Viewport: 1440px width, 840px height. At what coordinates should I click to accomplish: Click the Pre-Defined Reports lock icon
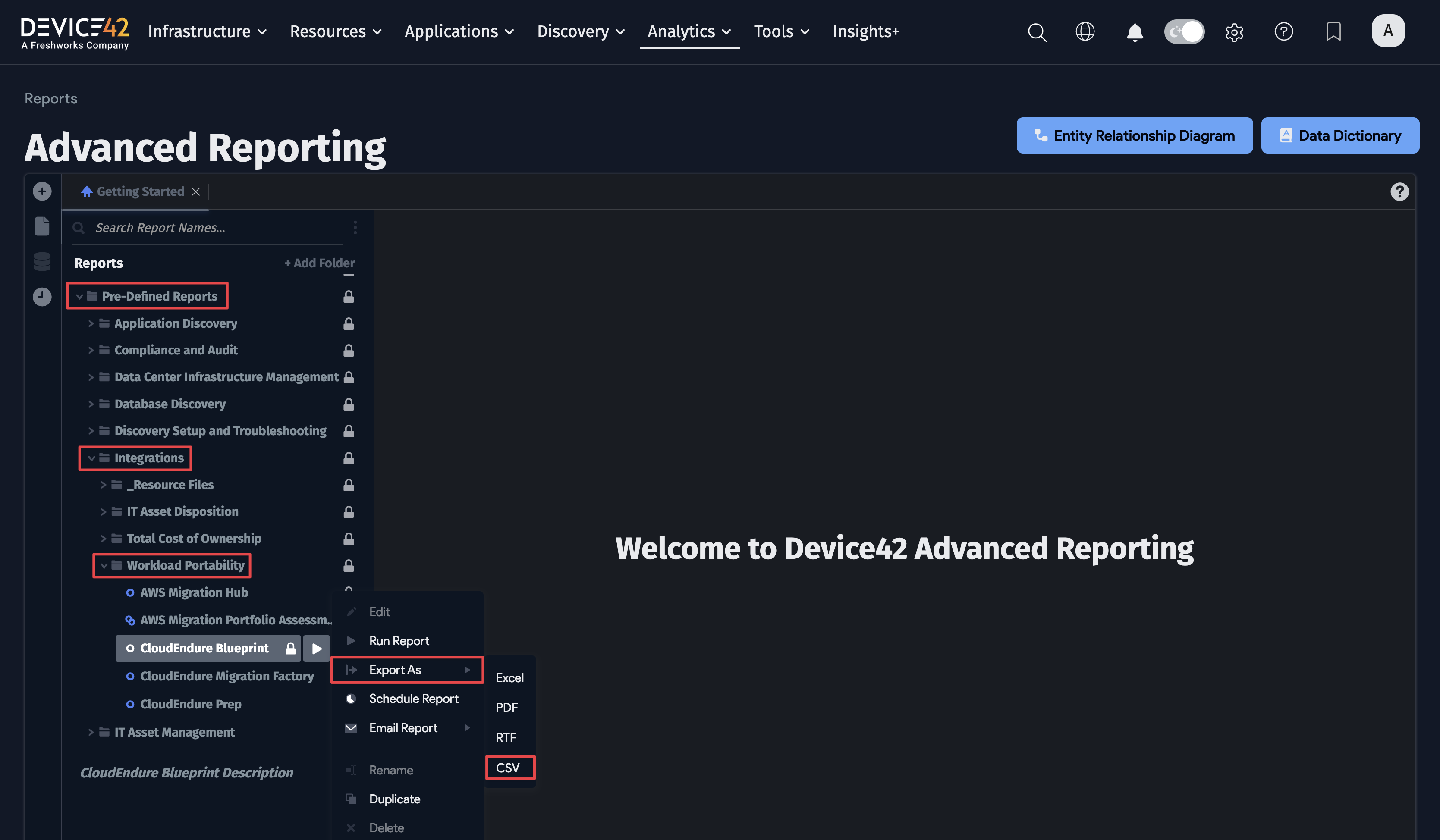click(x=349, y=296)
